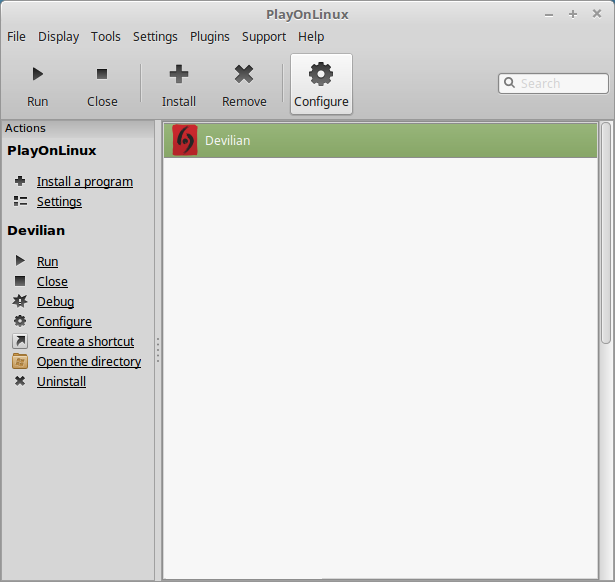
Task: Open the Plugins menu
Action: (x=210, y=36)
